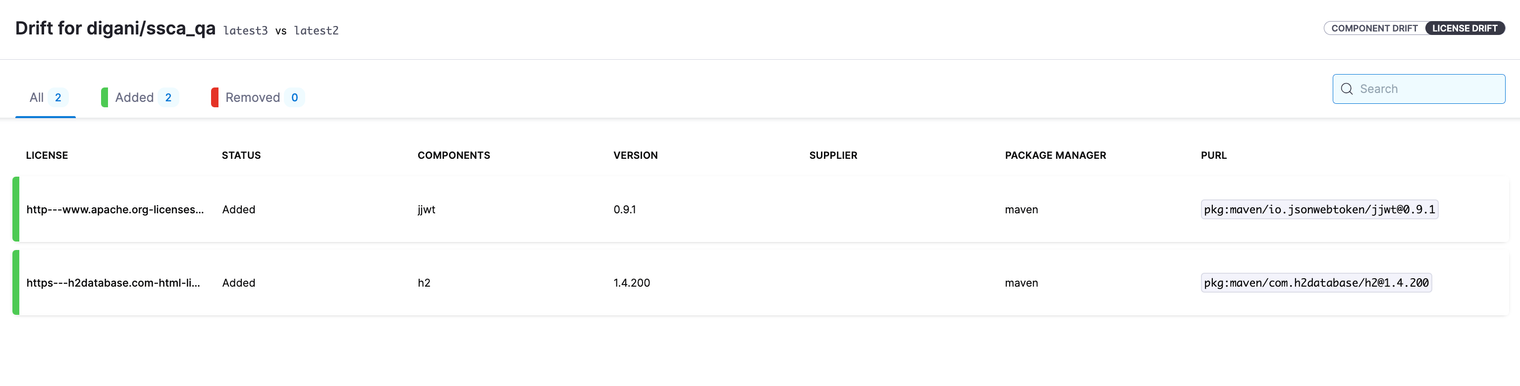
Task: Select the apache.org license row
Action: pos(760,210)
